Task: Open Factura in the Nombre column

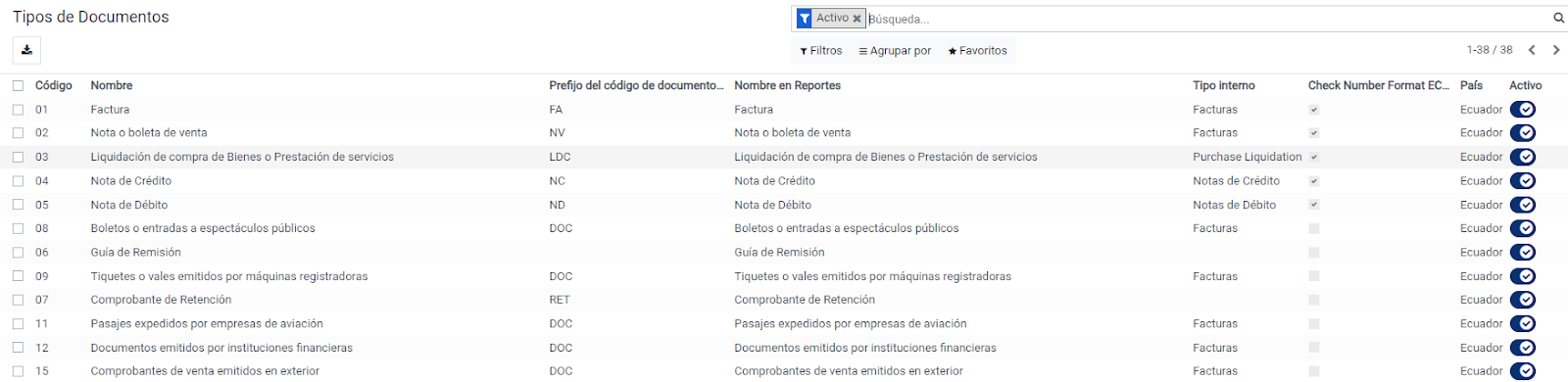Action: pos(110,110)
